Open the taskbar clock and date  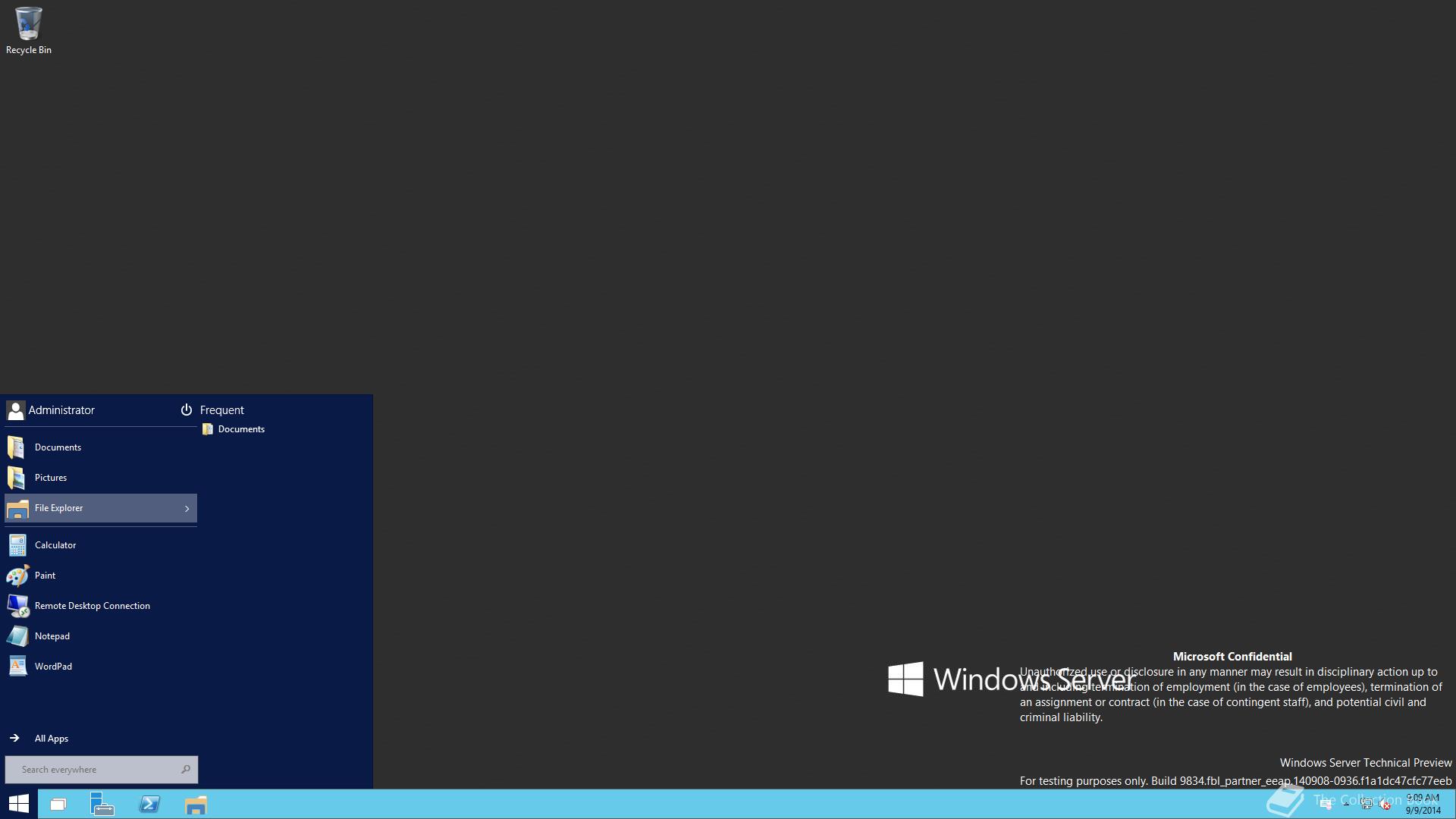(1423, 804)
